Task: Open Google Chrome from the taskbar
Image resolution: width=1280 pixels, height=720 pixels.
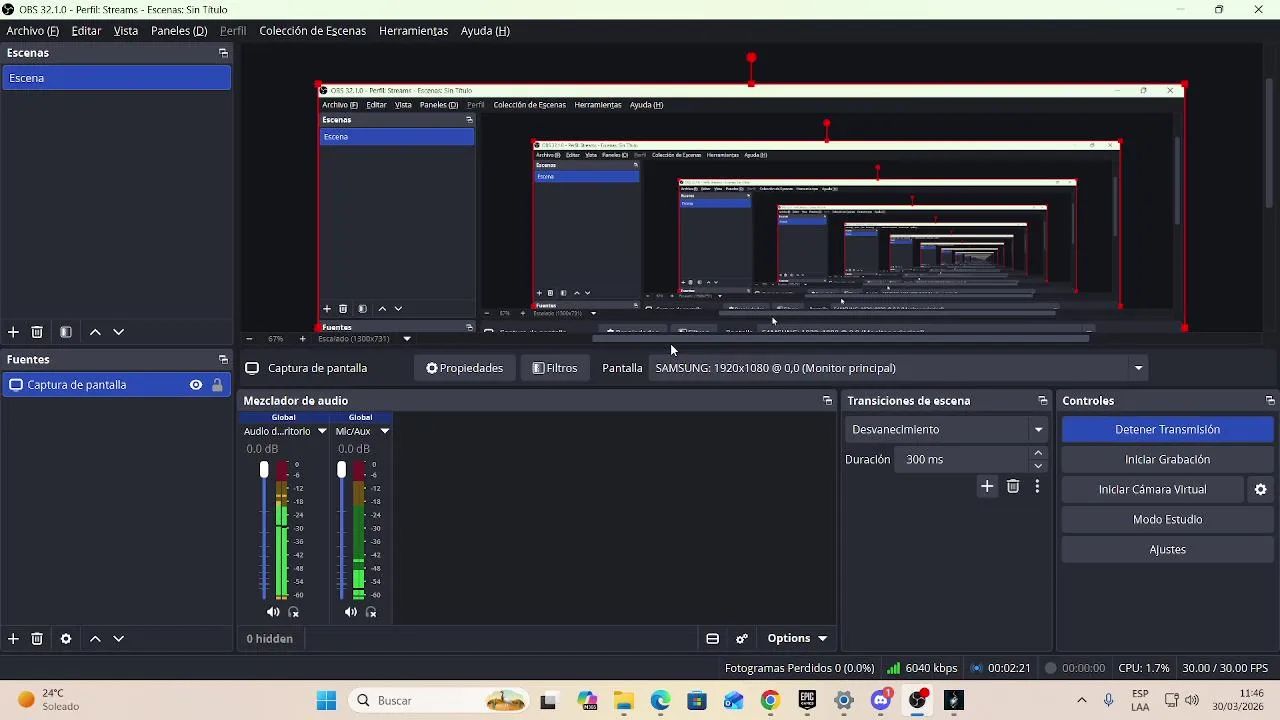Action: coord(770,701)
